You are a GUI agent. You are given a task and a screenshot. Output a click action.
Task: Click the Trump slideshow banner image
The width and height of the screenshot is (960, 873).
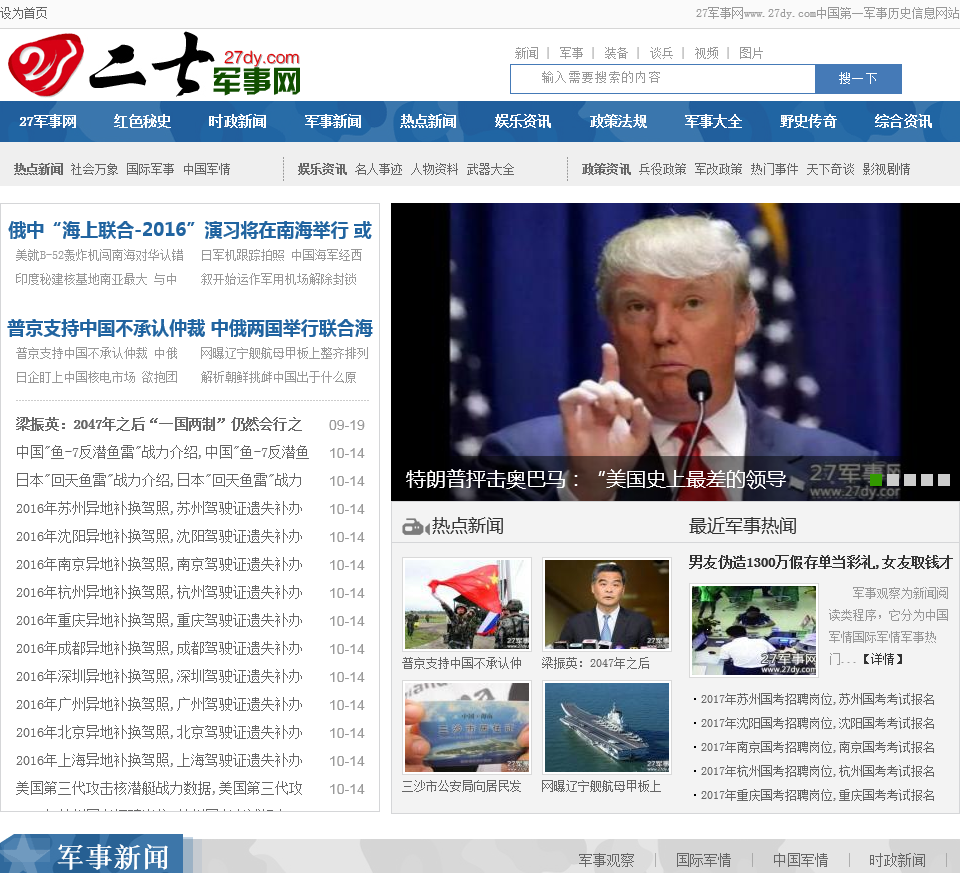(x=675, y=352)
